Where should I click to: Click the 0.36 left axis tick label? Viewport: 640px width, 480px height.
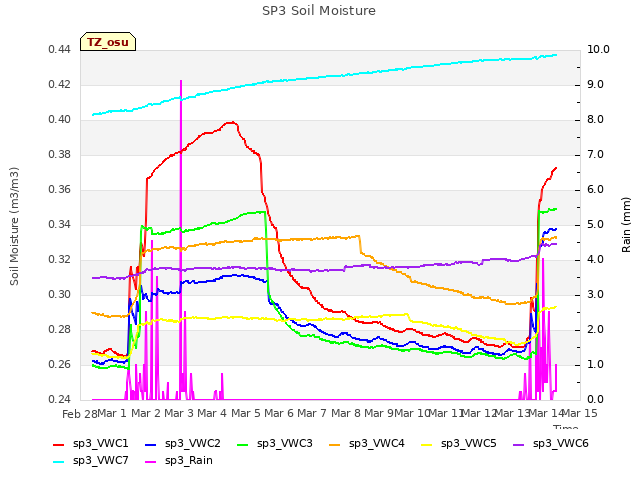[x=60, y=190]
